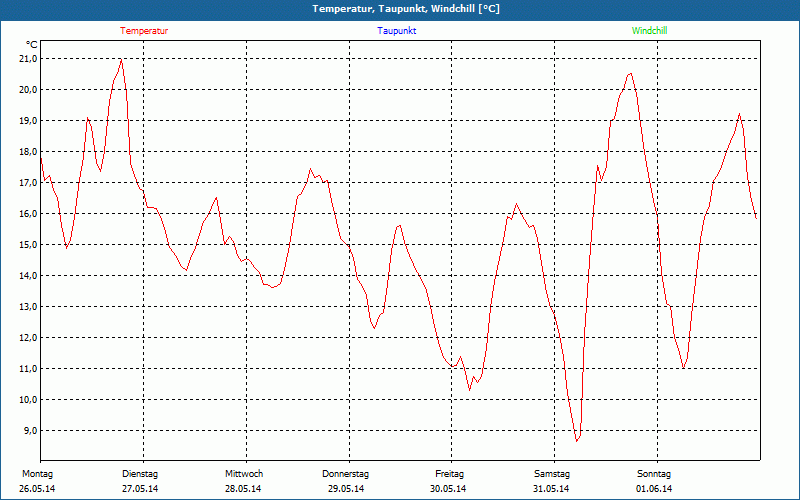
Task: Click the 21 degree peak on Montag
Action: (121, 59)
